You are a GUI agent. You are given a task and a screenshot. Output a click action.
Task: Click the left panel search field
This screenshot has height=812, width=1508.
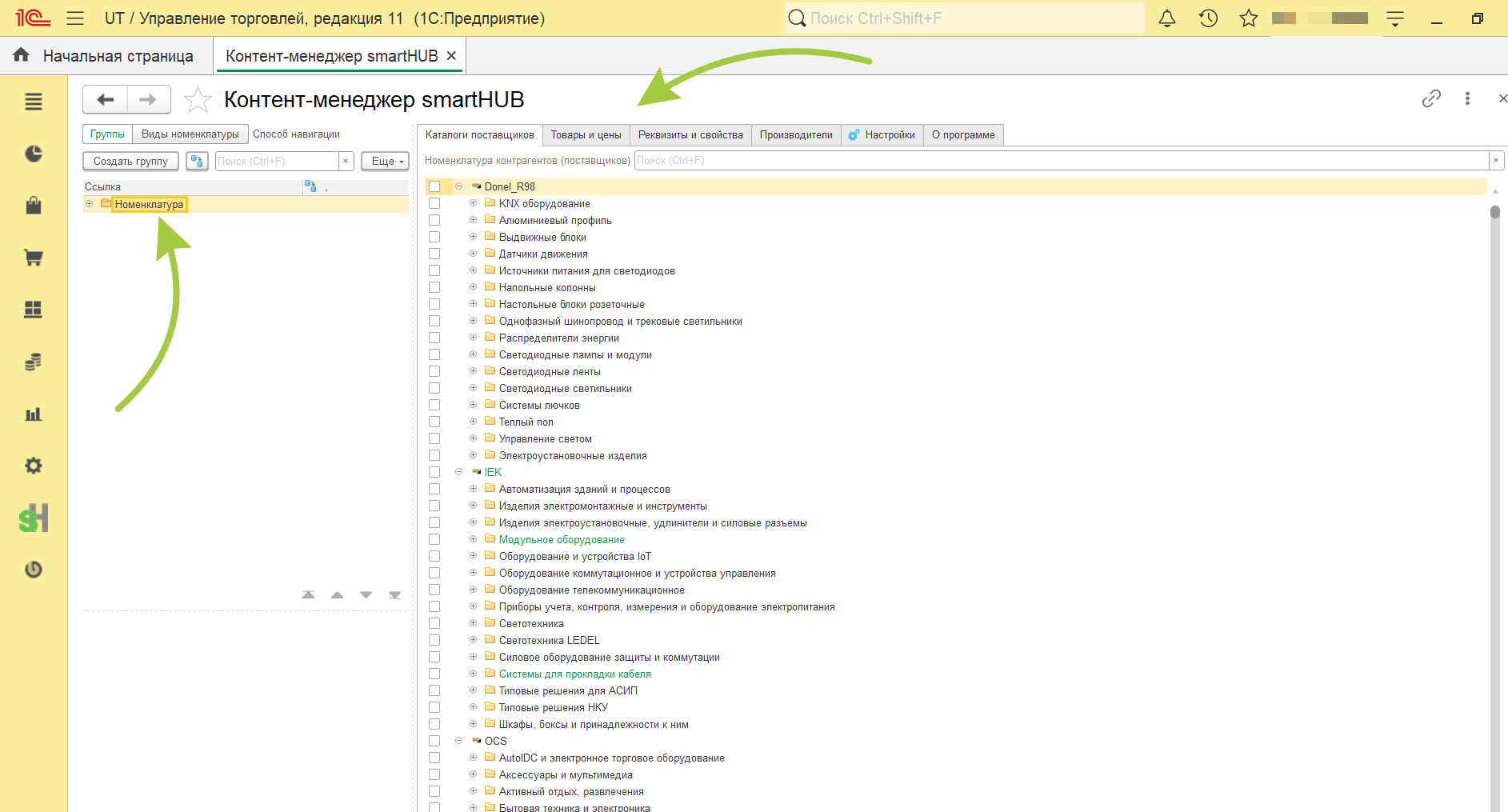point(277,161)
